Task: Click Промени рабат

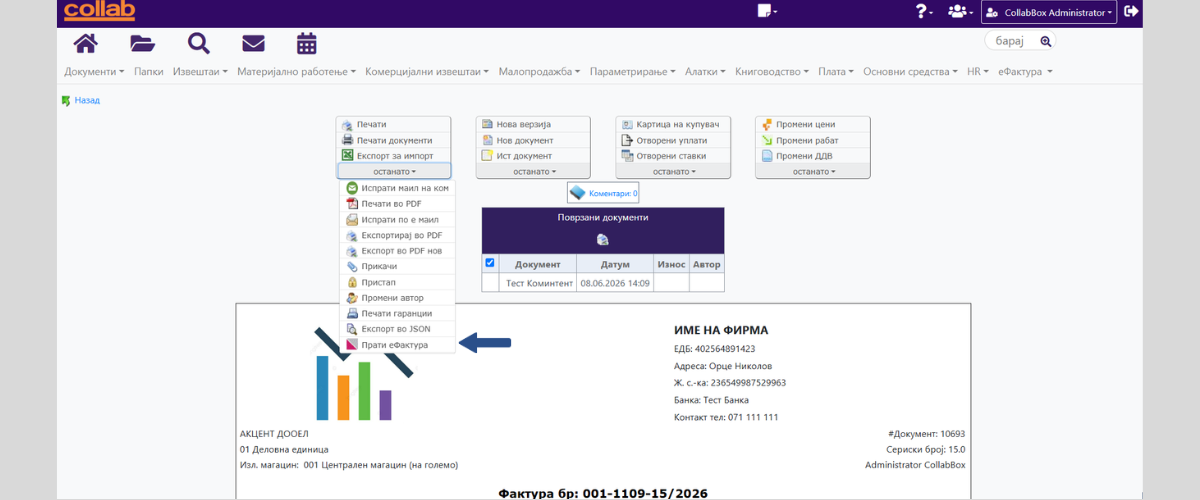Action: [x=813, y=140]
